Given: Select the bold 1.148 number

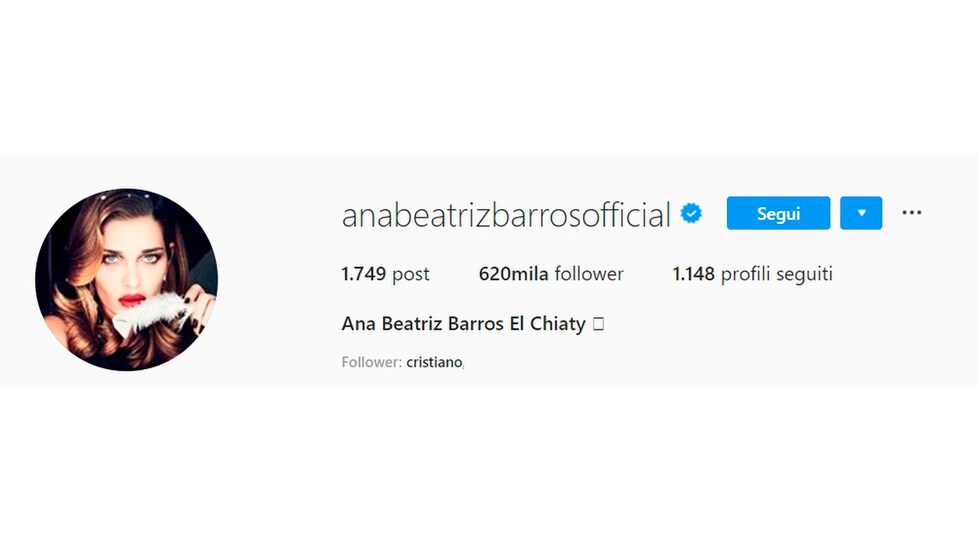Looking at the screenshot, I should 694,274.
